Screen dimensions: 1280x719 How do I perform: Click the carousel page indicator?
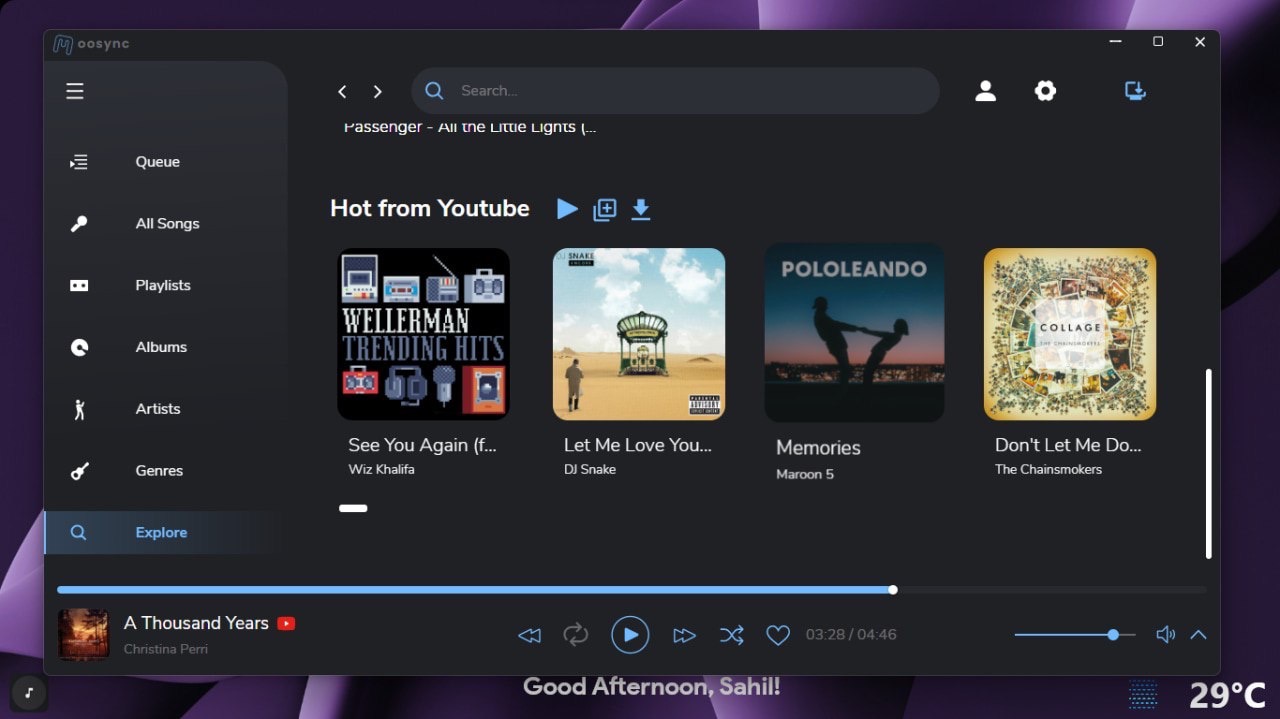click(x=353, y=508)
